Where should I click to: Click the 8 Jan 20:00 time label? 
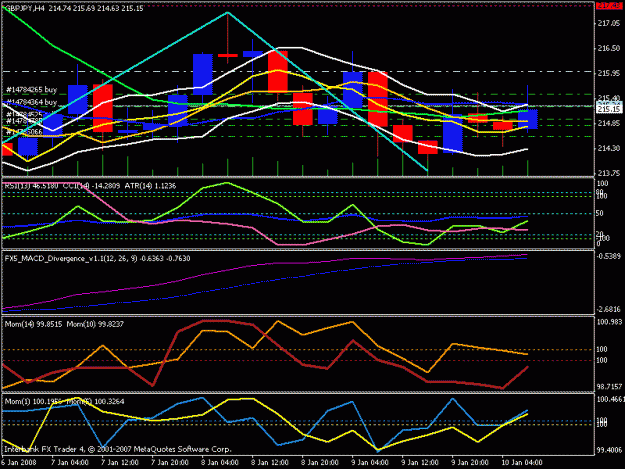[x=319, y=463]
